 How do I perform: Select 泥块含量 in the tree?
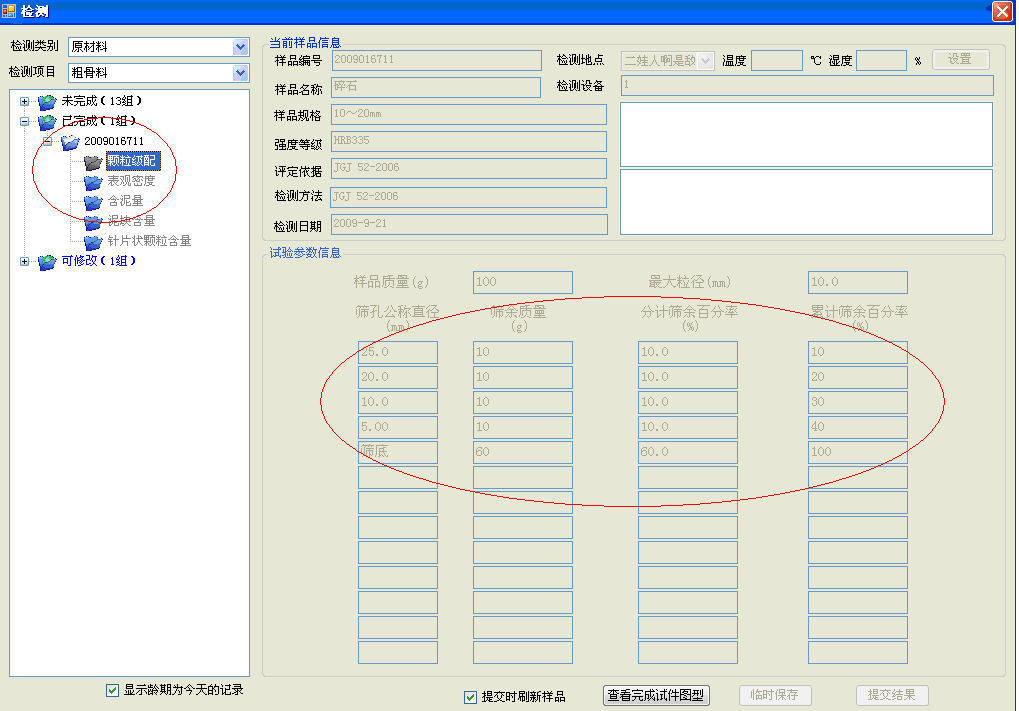coord(131,221)
